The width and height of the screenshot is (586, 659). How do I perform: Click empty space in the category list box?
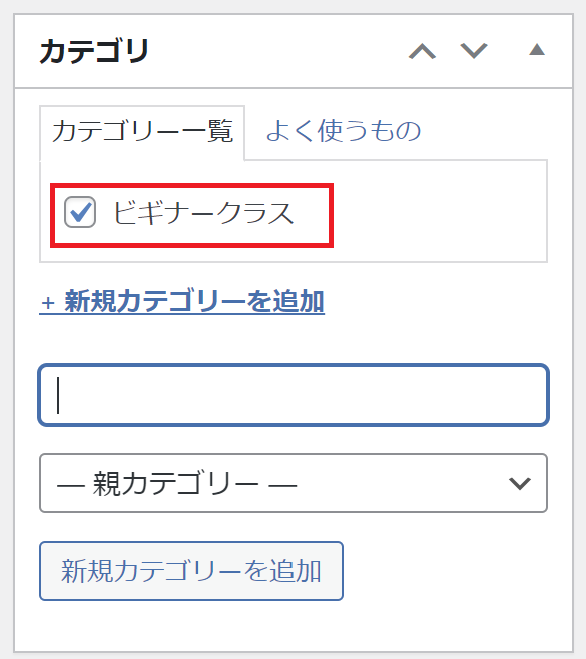point(437,212)
